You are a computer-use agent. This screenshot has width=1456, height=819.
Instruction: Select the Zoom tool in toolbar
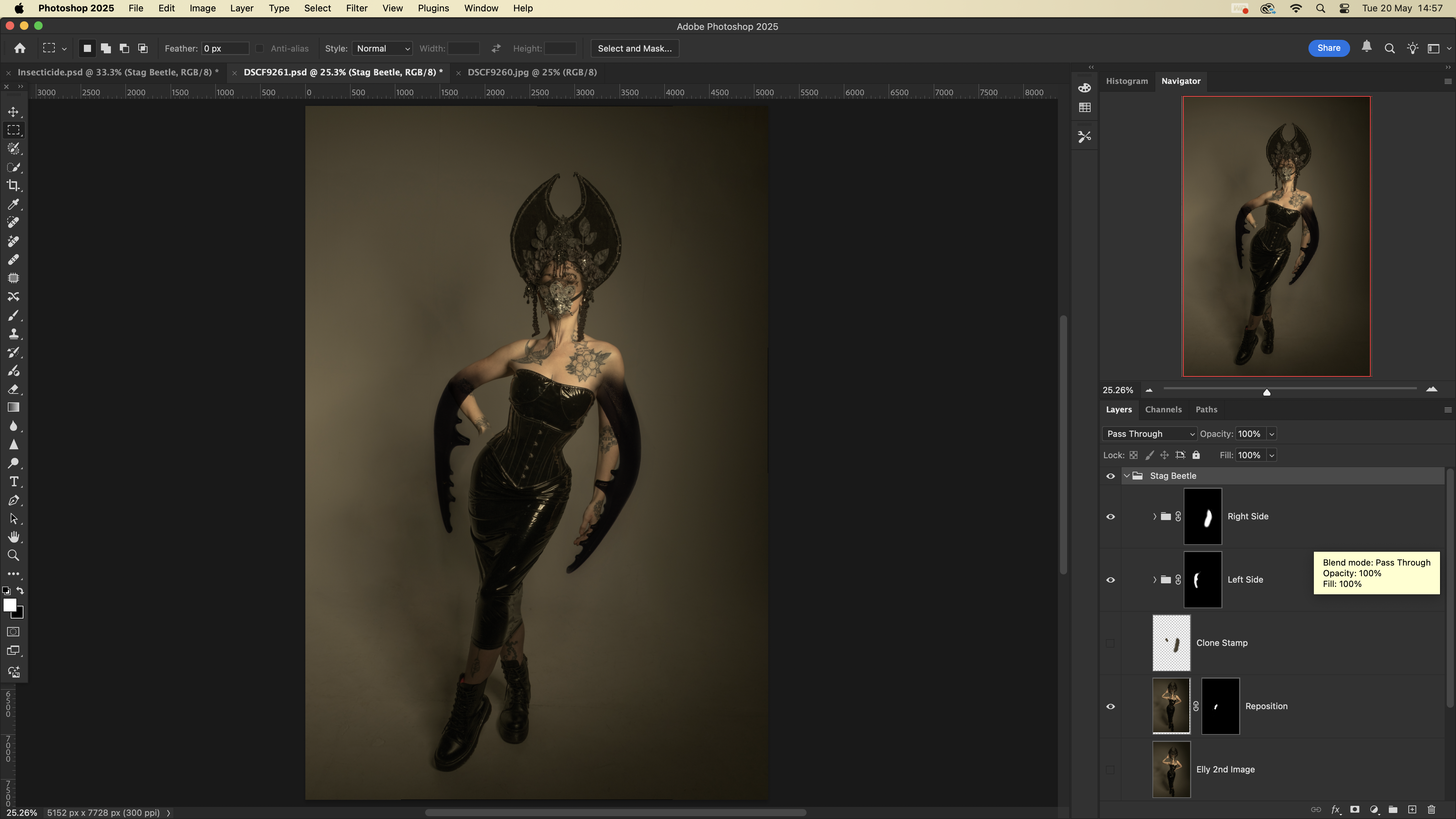tap(14, 556)
